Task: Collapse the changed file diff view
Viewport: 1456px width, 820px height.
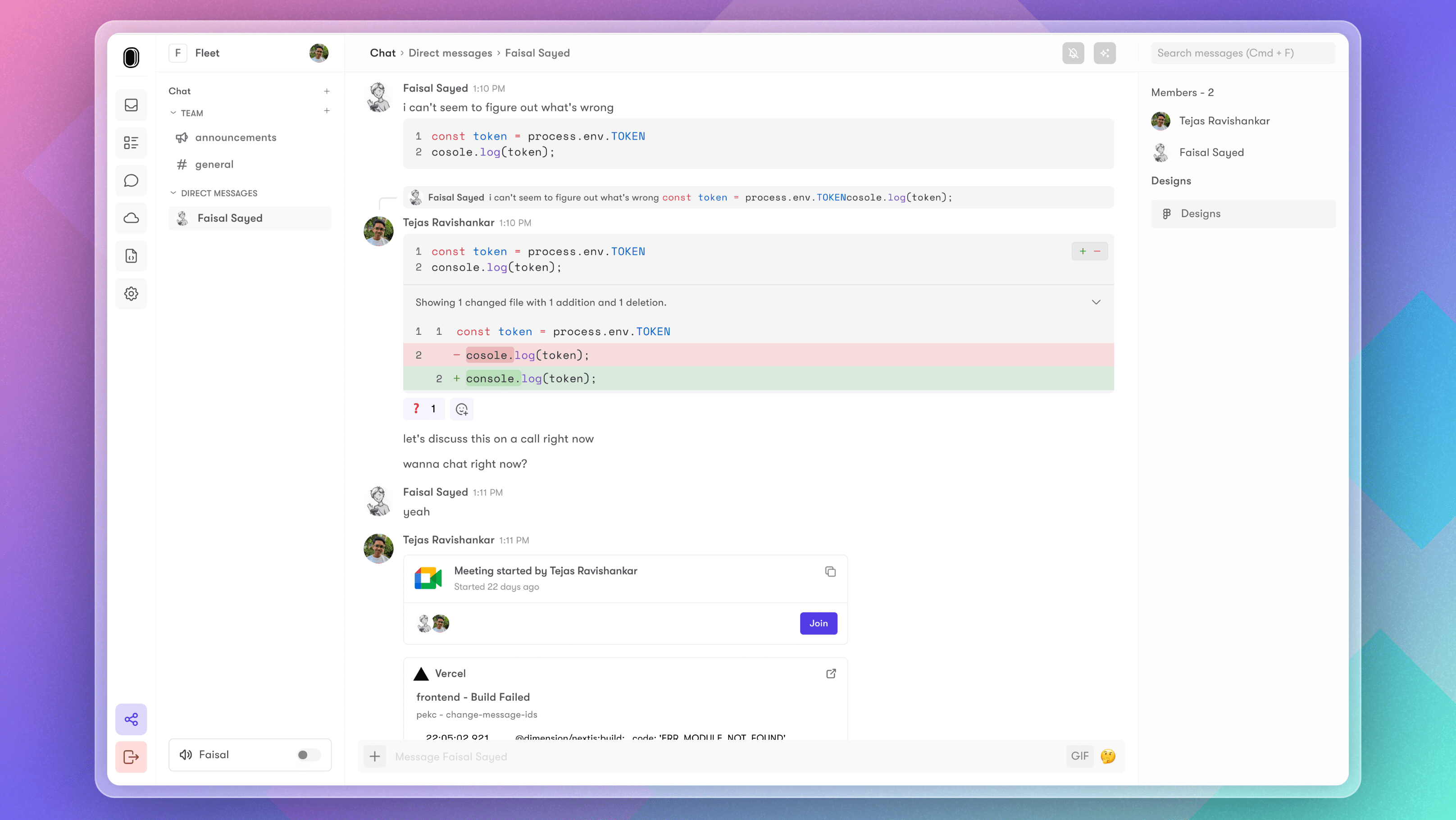Action: coord(1096,302)
